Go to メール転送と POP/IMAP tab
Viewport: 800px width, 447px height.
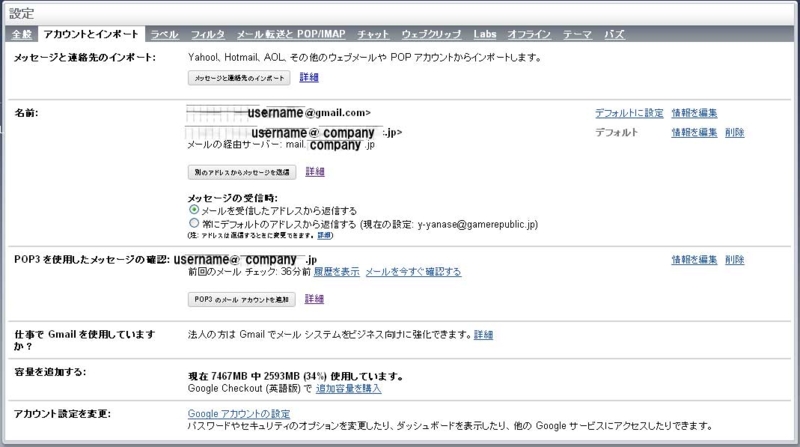[x=291, y=34]
